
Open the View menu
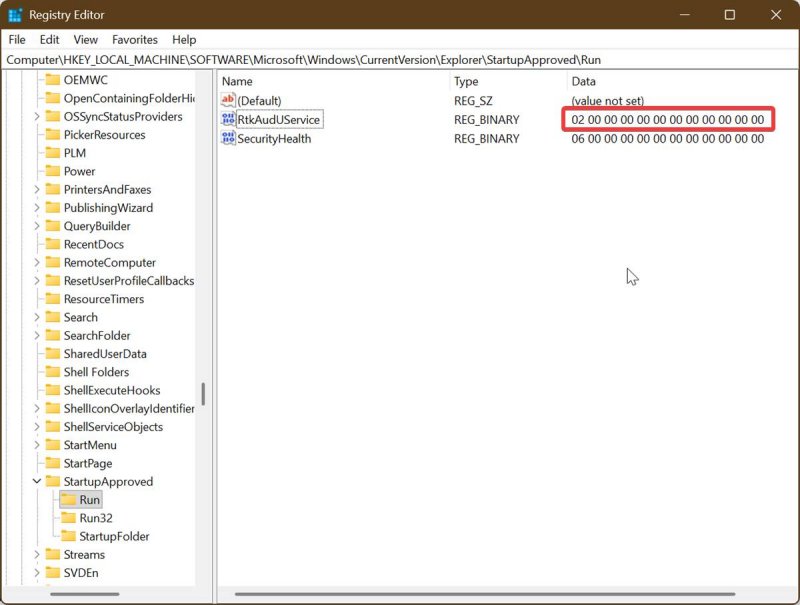click(x=84, y=40)
